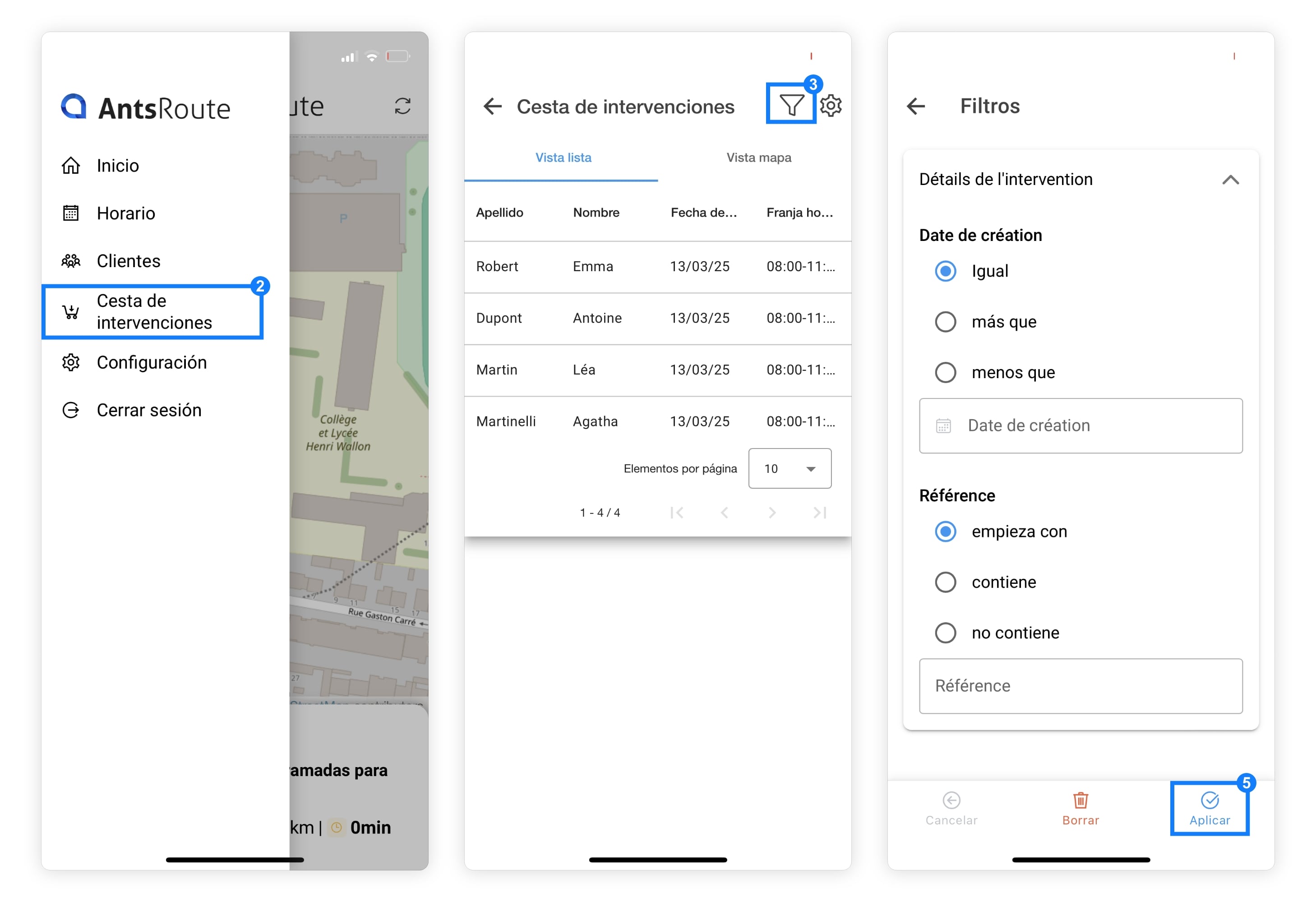Jump to last page of results
Image resolution: width=1316 pixels, height=902 pixels.
819,513
